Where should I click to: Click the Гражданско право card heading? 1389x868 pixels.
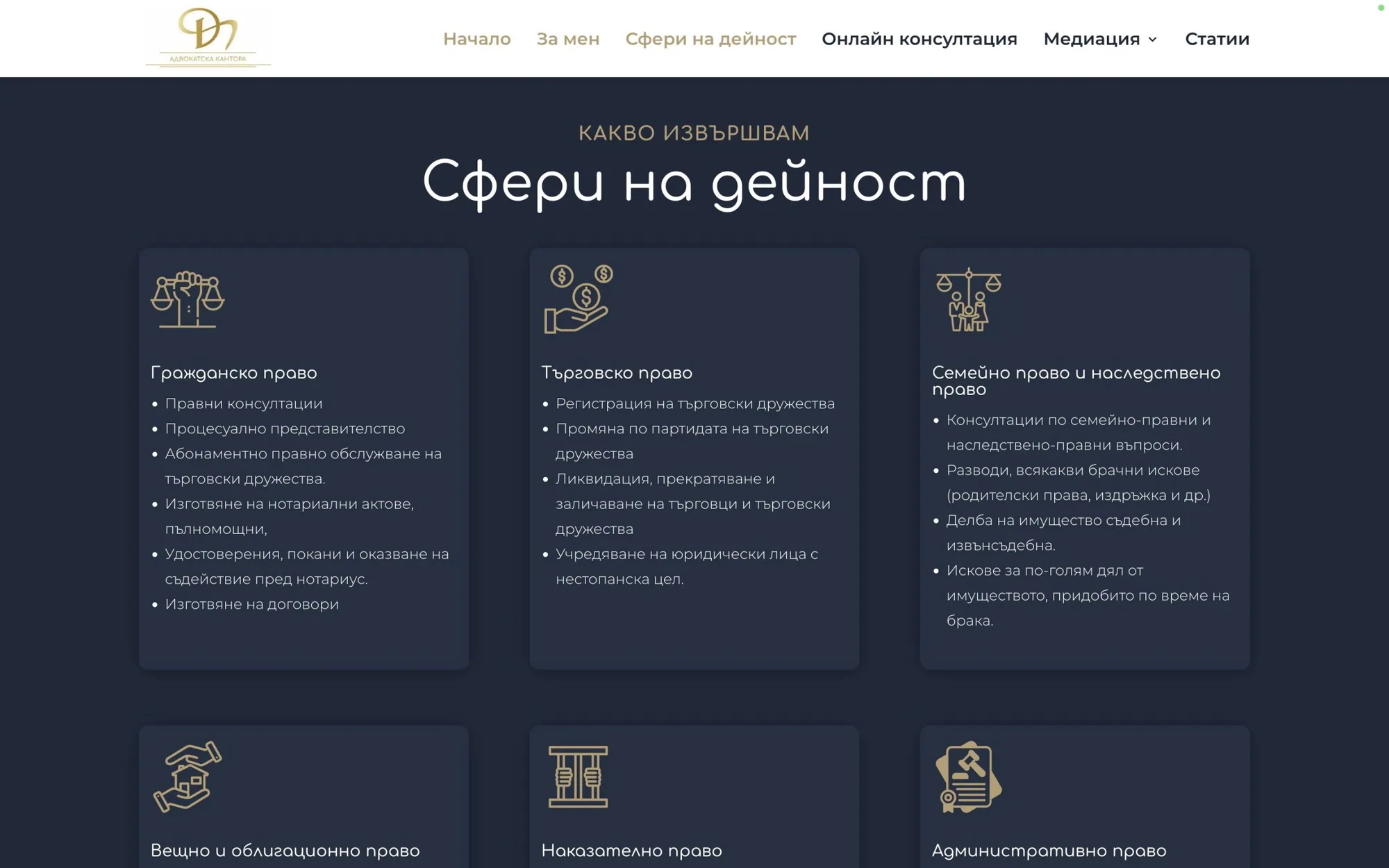tap(234, 373)
